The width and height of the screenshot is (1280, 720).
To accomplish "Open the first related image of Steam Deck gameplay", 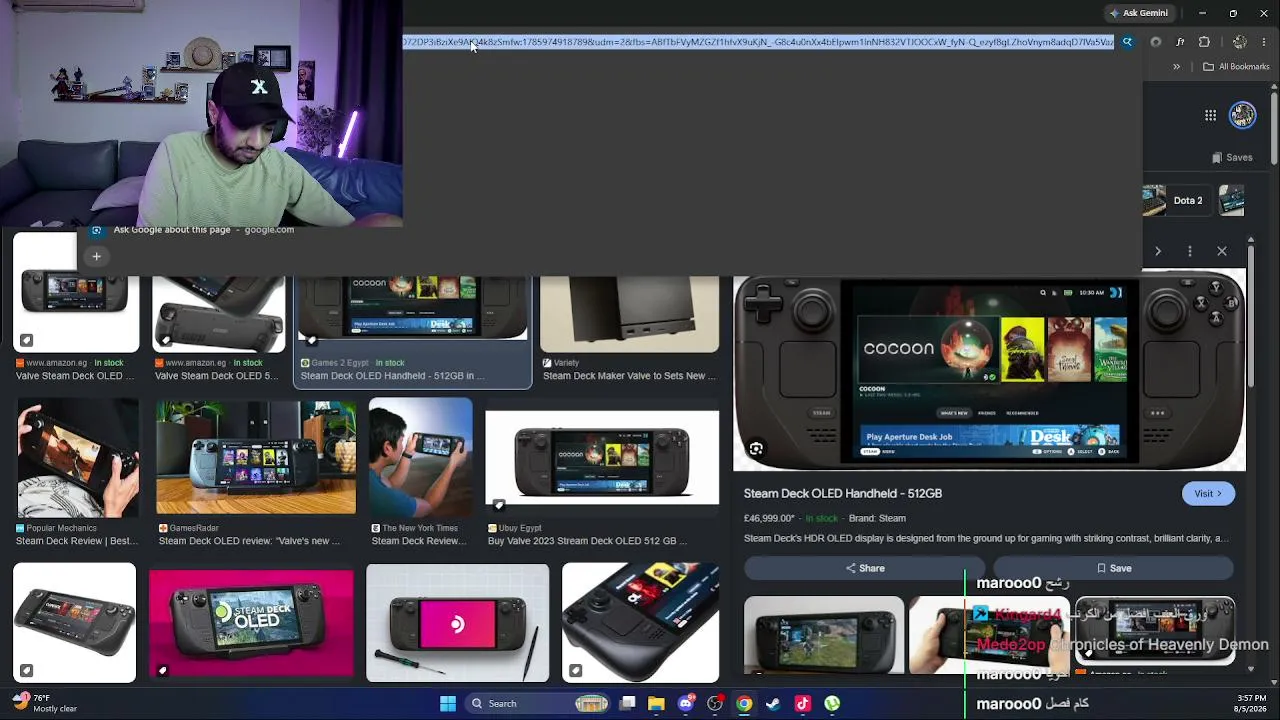I will (824, 634).
